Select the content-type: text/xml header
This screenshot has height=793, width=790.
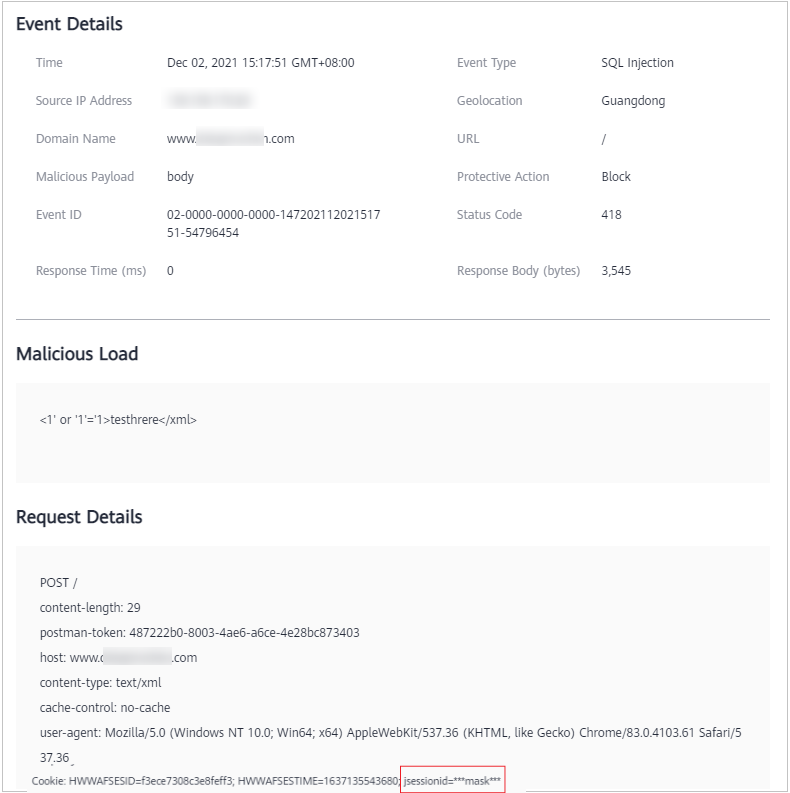coord(100,683)
